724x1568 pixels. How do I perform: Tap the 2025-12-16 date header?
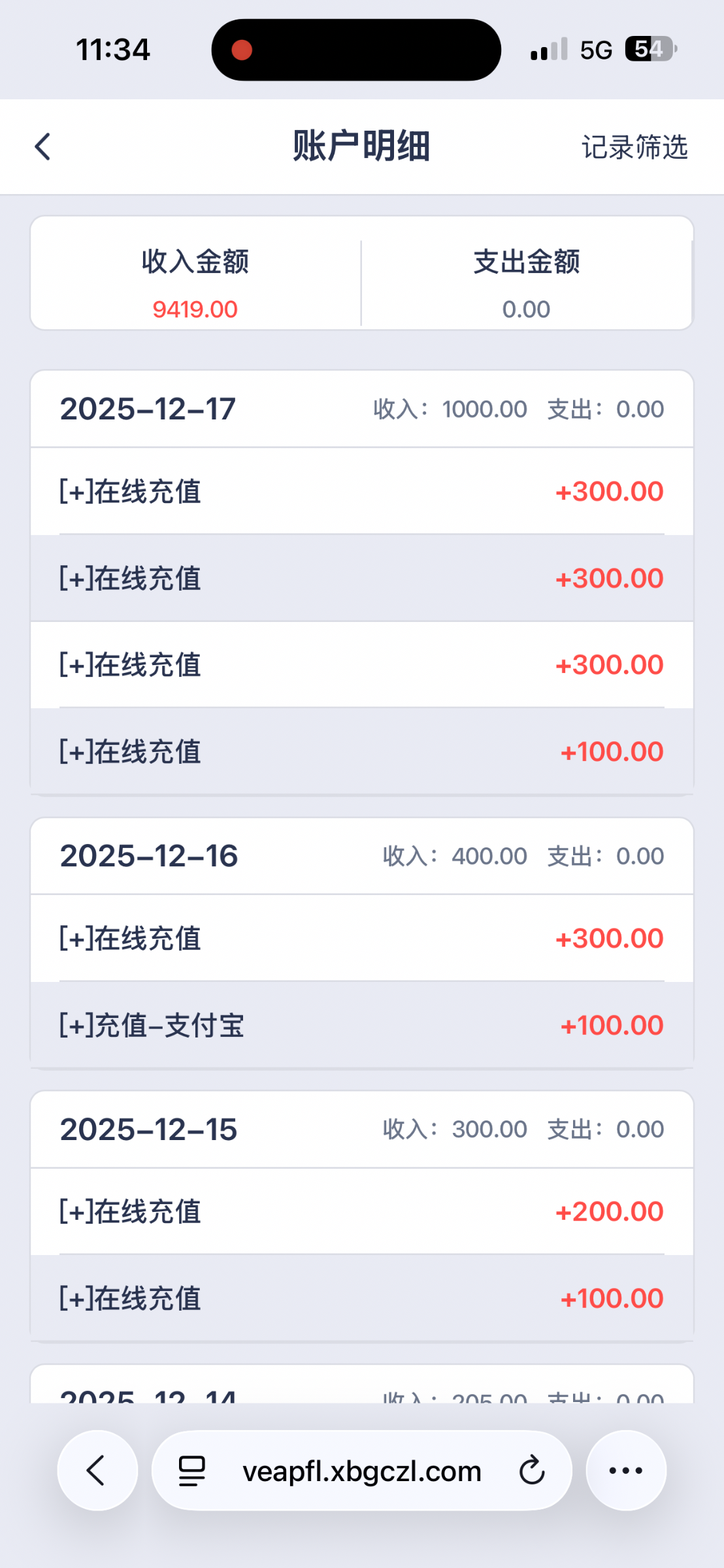click(149, 856)
